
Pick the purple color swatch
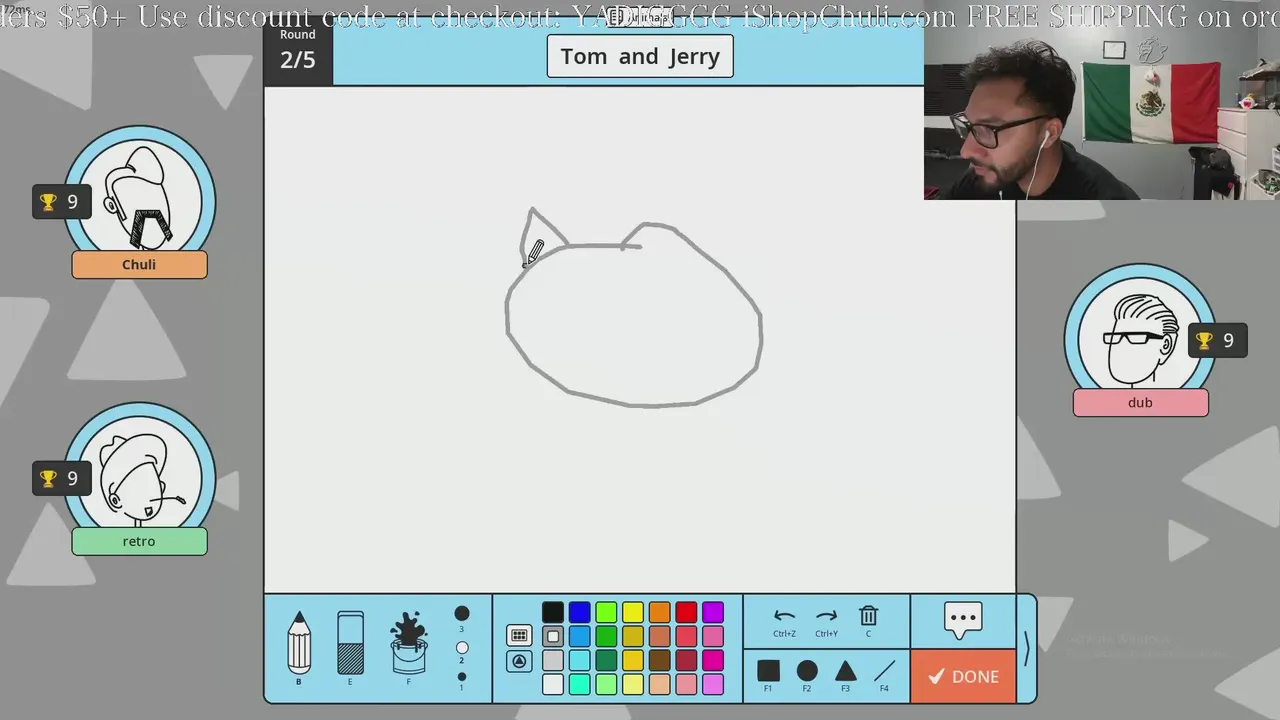[713, 612]
